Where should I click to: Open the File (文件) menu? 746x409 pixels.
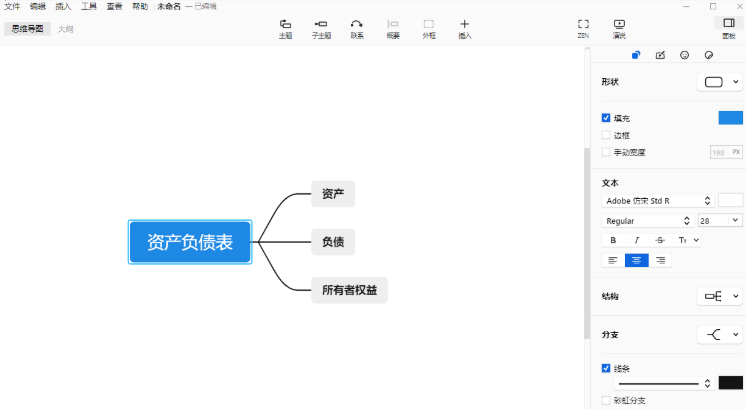coord(12,6)
